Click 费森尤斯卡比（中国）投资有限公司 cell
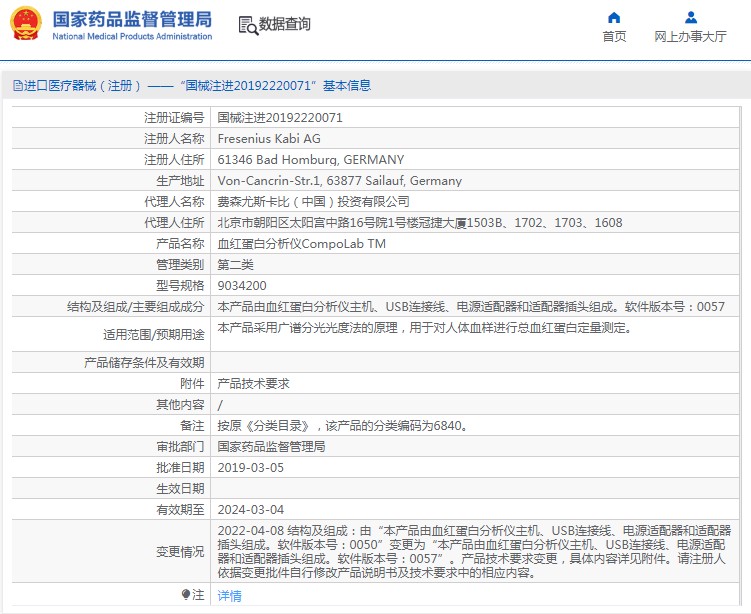 pos(475,202)
